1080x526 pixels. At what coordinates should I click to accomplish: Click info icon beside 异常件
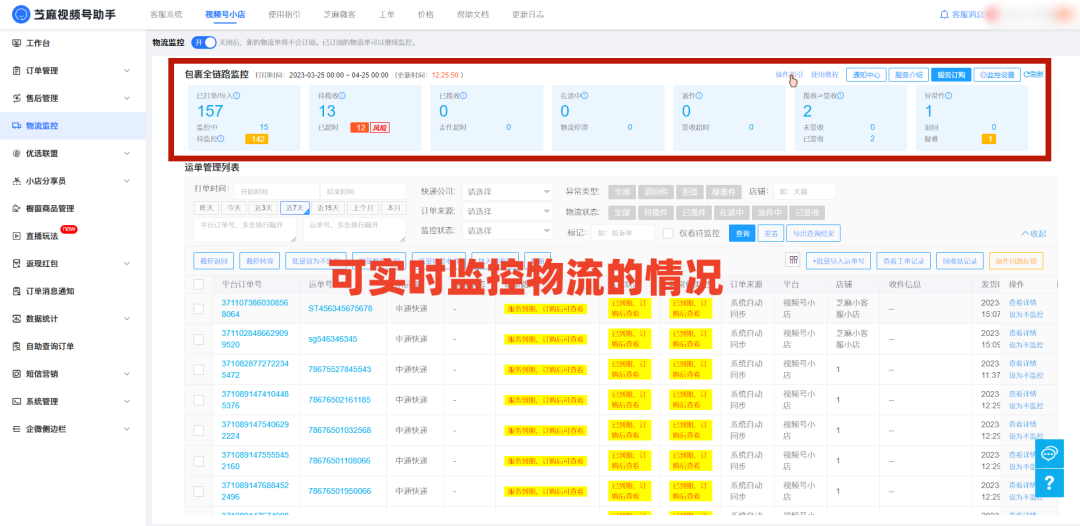(x=949, y=96)
